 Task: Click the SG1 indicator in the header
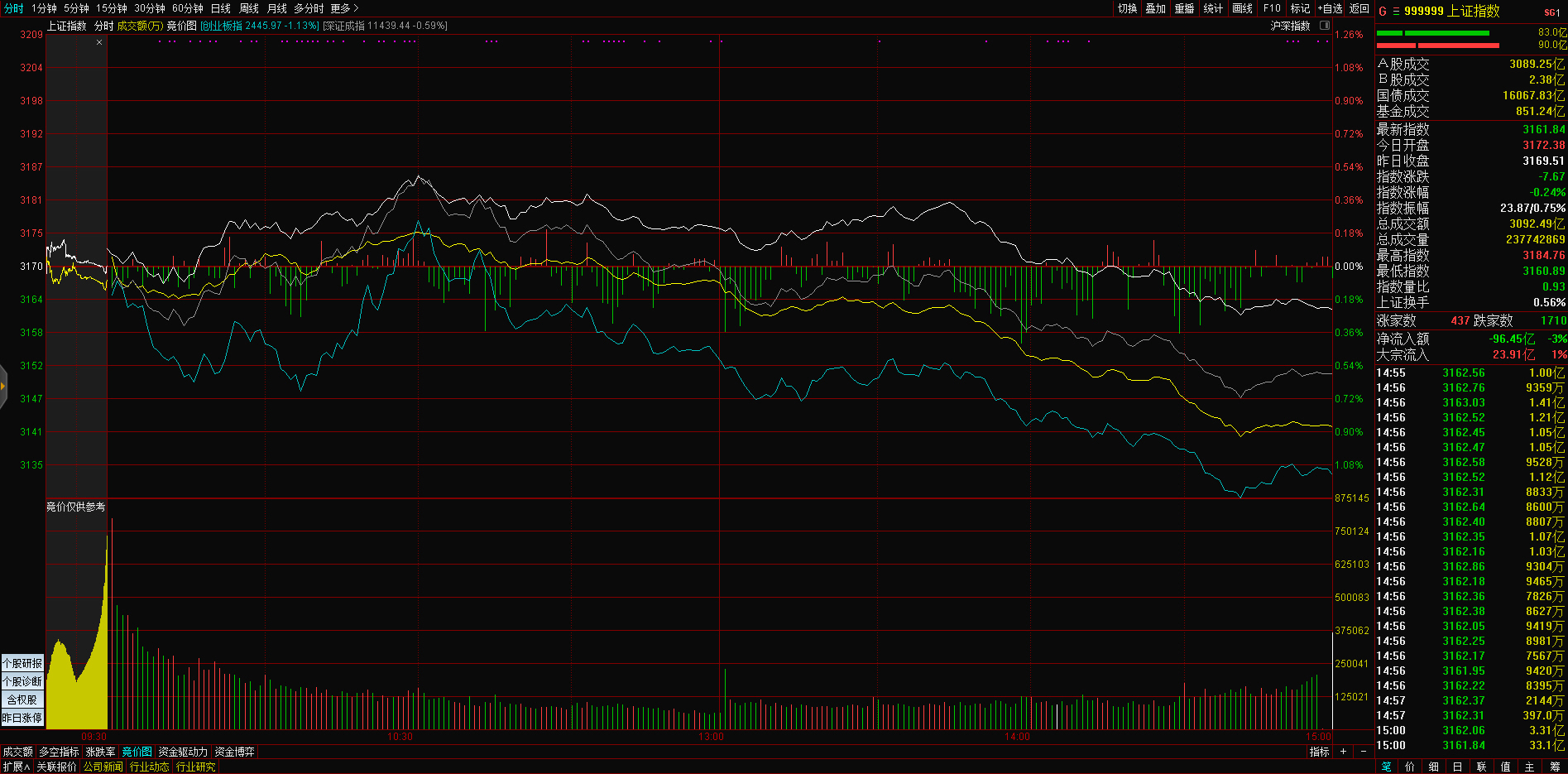click(x=1551, y=12)
